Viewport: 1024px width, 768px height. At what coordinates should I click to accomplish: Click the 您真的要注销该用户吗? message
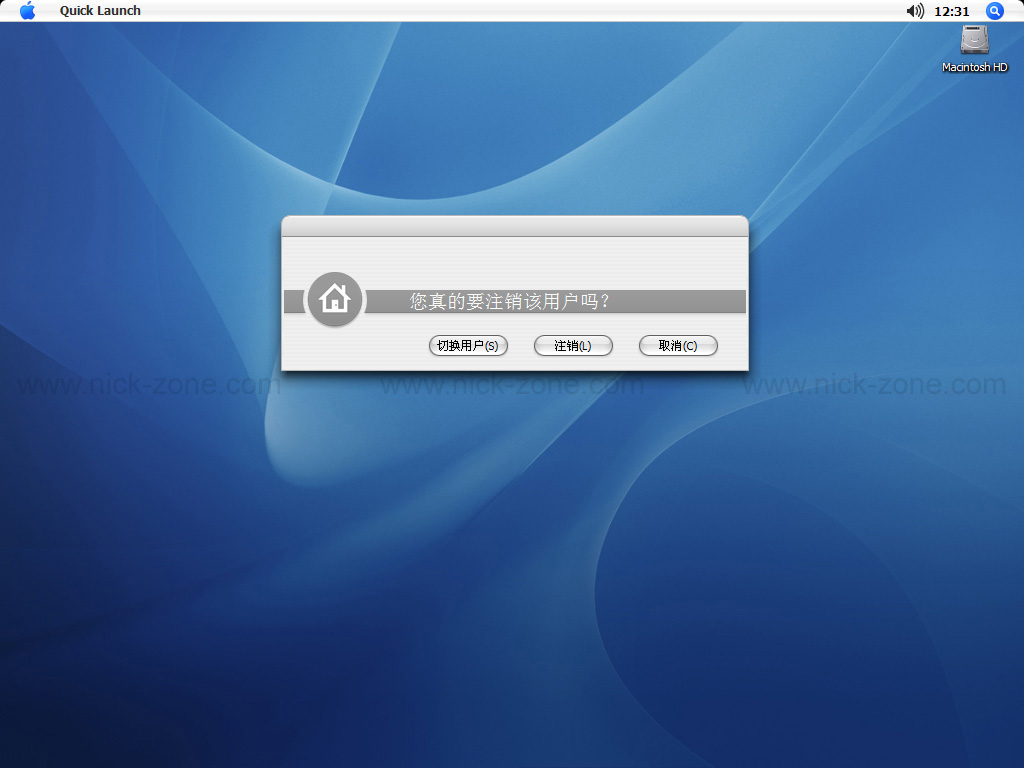click(509, 301)
